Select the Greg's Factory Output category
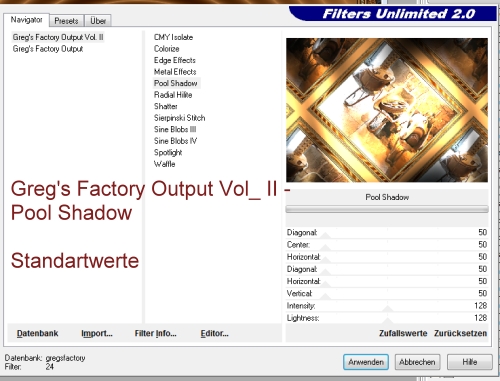This screenshot has width=500, height=381. tap(48, 49)
